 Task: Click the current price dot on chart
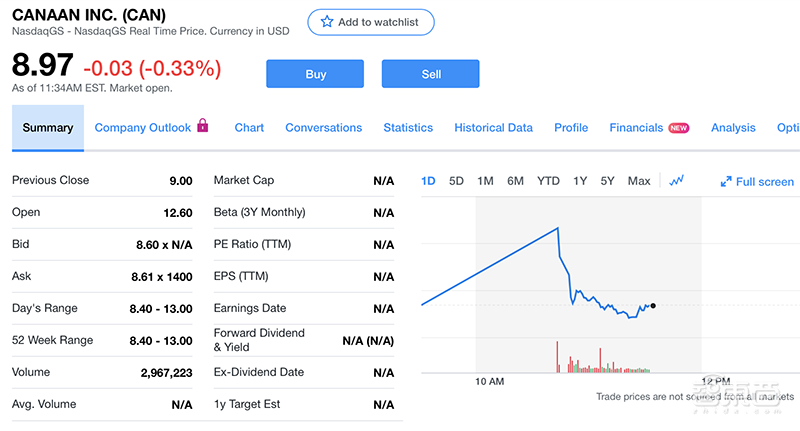click(653, 305)
